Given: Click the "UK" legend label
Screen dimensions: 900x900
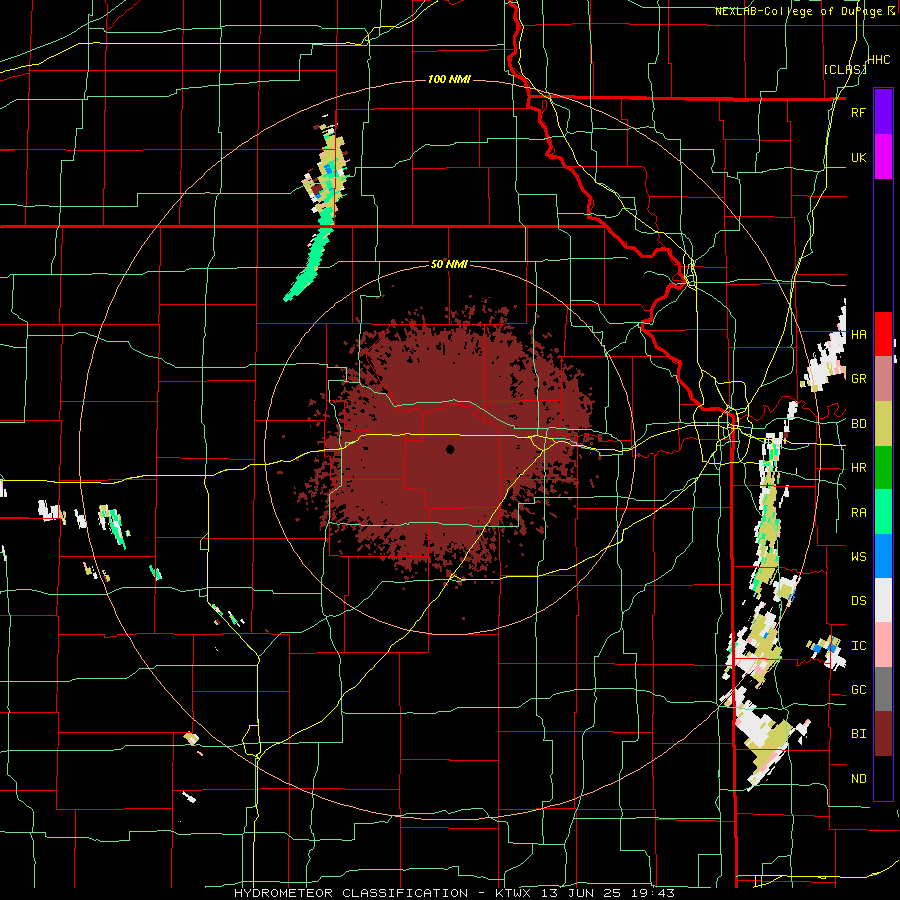Looking at the screenshot, I should [x=858, y=157].
